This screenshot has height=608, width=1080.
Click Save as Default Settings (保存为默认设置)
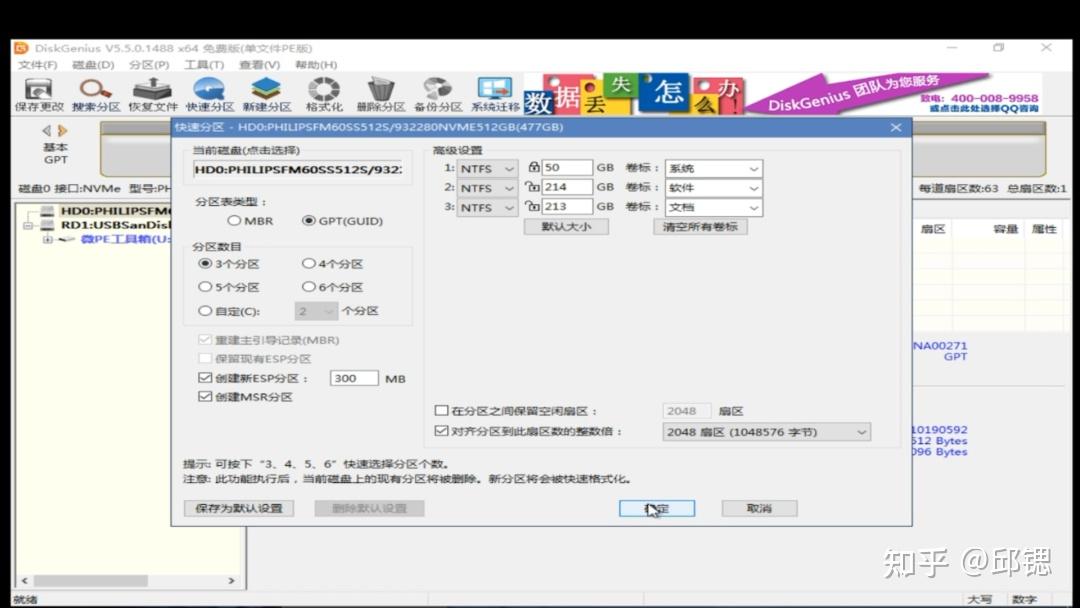[x=239, y=508]
